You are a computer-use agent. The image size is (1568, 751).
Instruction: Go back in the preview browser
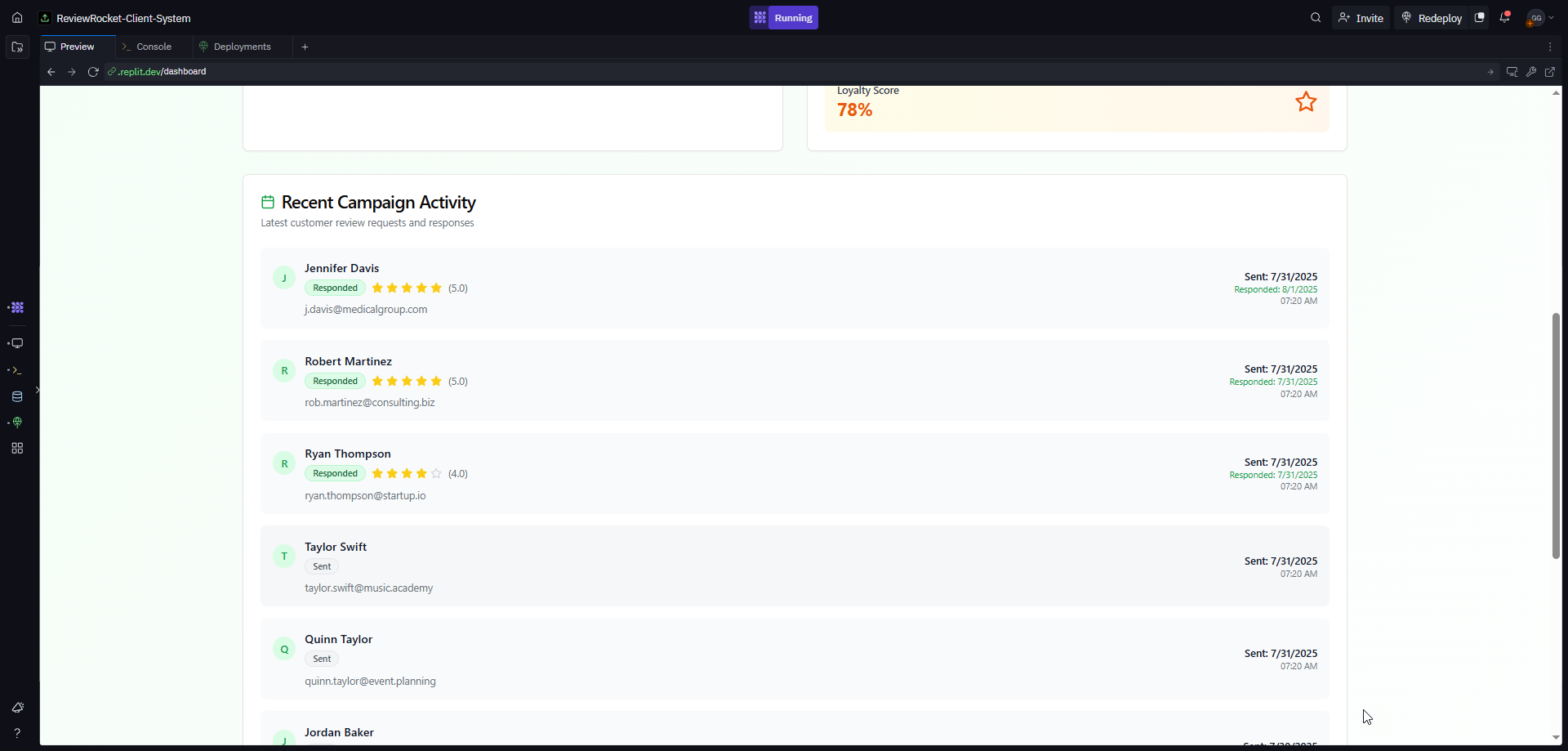(x=51, y=72)
